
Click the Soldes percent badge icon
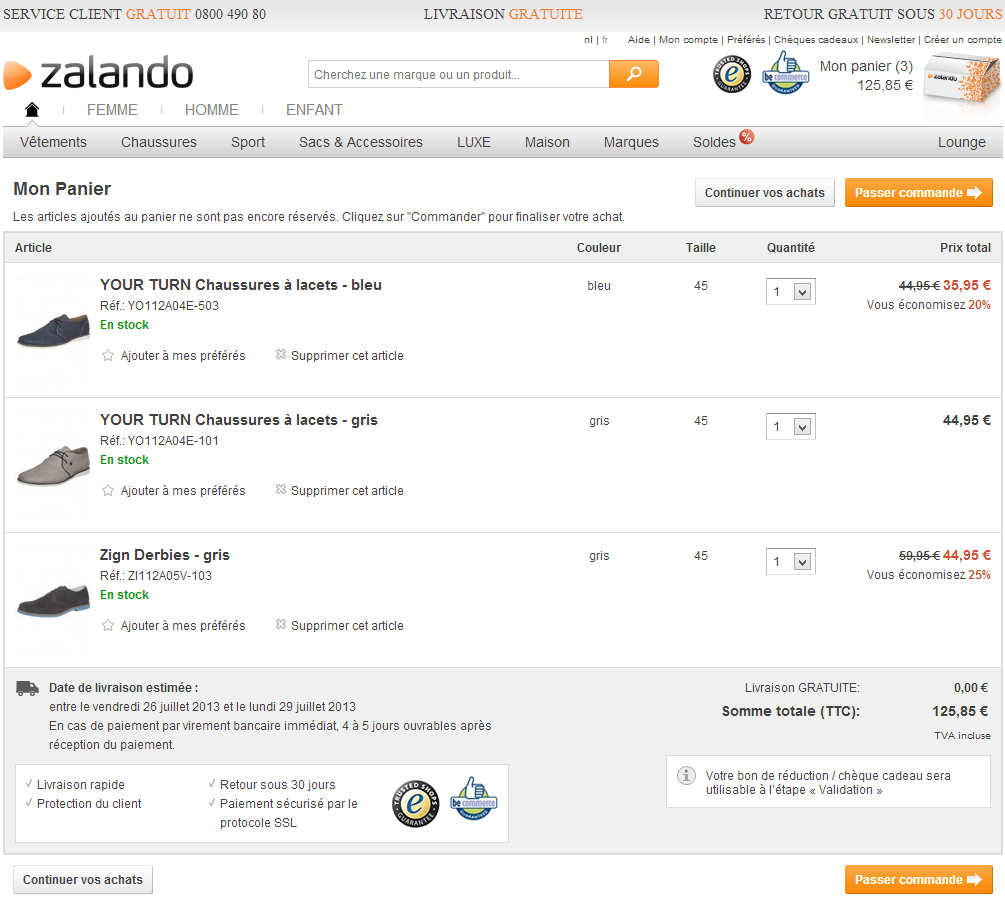pos(747,137)
